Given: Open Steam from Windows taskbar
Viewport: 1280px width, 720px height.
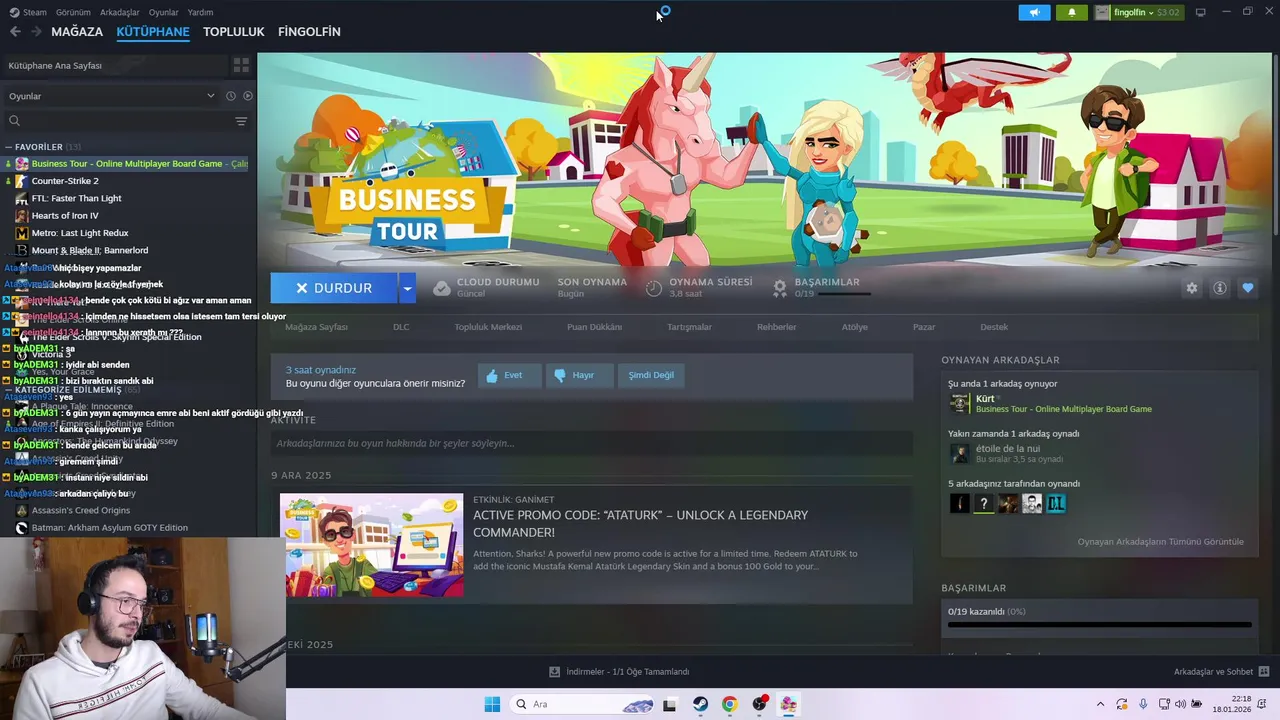Looking at the screenshot, I should pos(700,704).
